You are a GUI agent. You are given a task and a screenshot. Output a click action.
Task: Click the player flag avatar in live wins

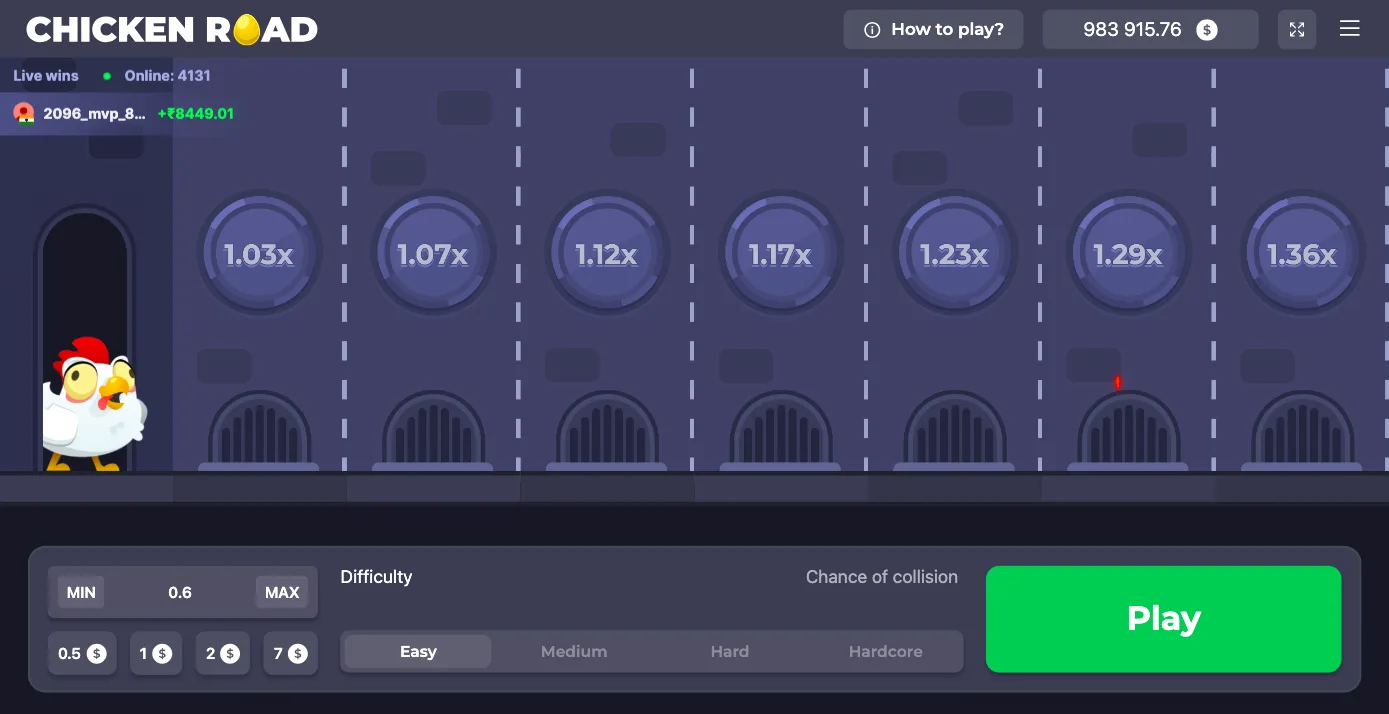24,113
